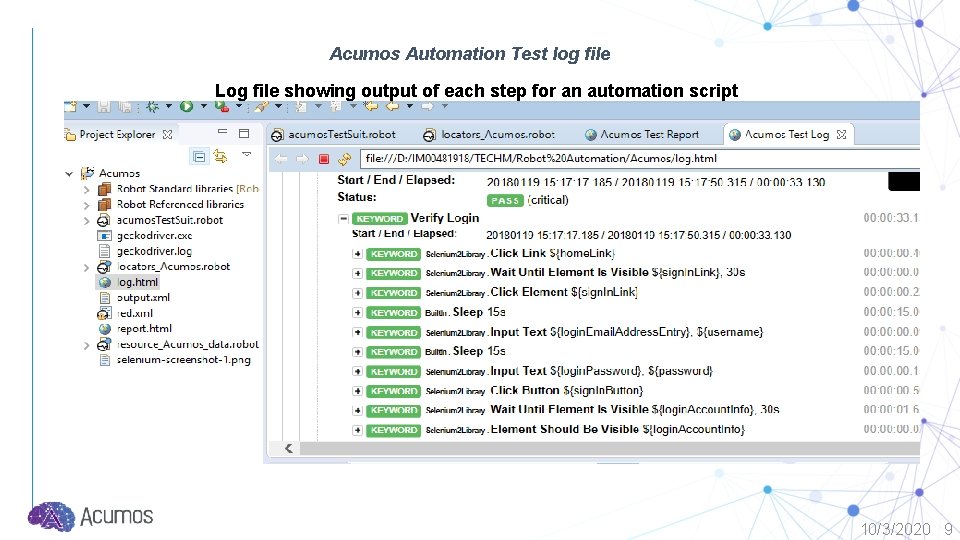Image resolution: width=960 pixels, height=540 pixels.
Task: Open dropdown beside Run External Tools icon
Action: point(238,107)
